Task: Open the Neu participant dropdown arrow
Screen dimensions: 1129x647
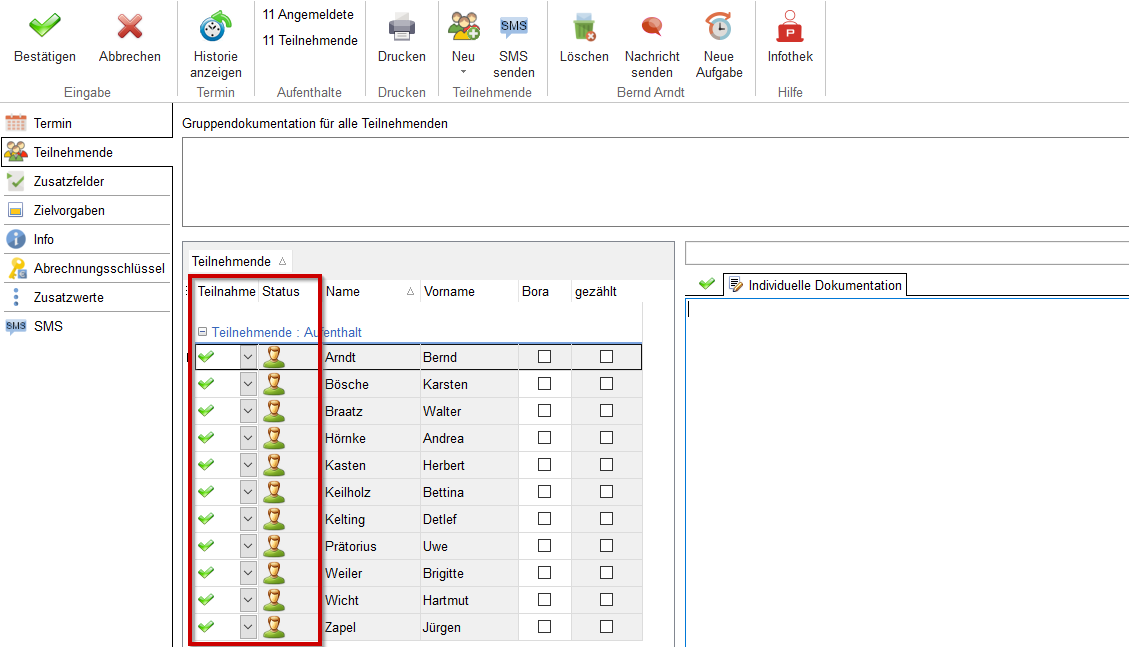Action: [463, 72]
